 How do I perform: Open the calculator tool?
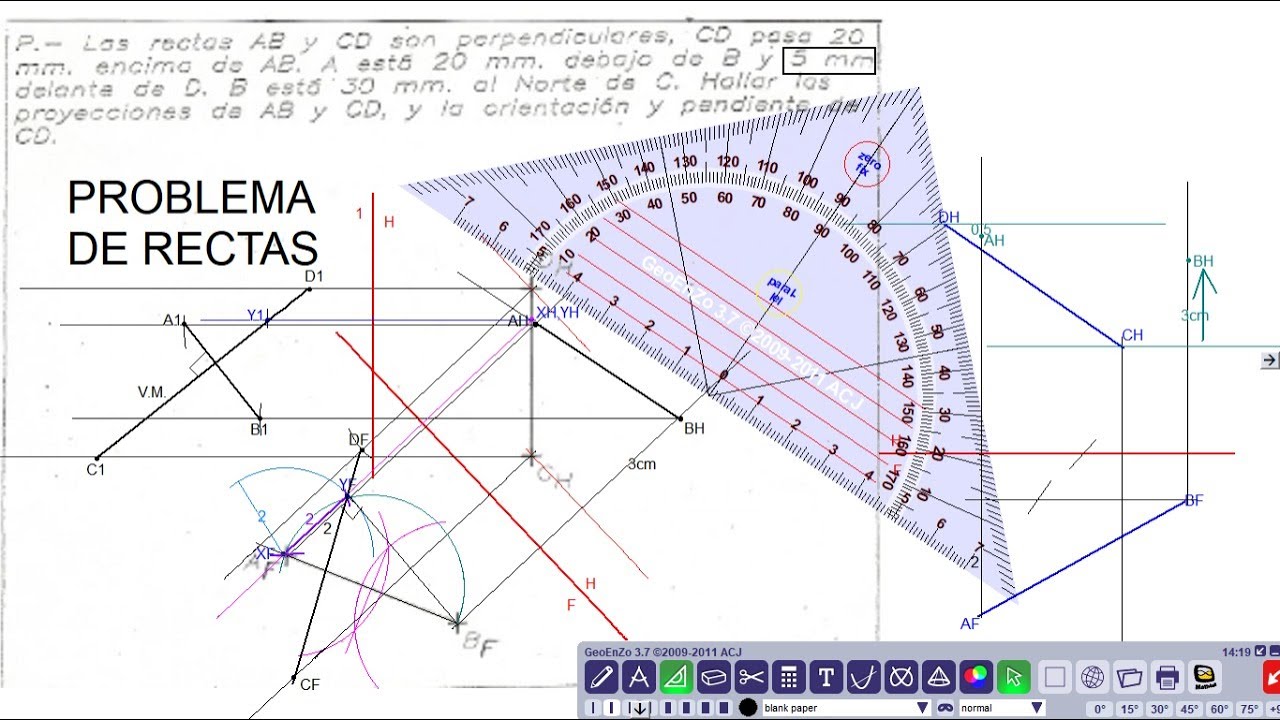tap(789, 677)
